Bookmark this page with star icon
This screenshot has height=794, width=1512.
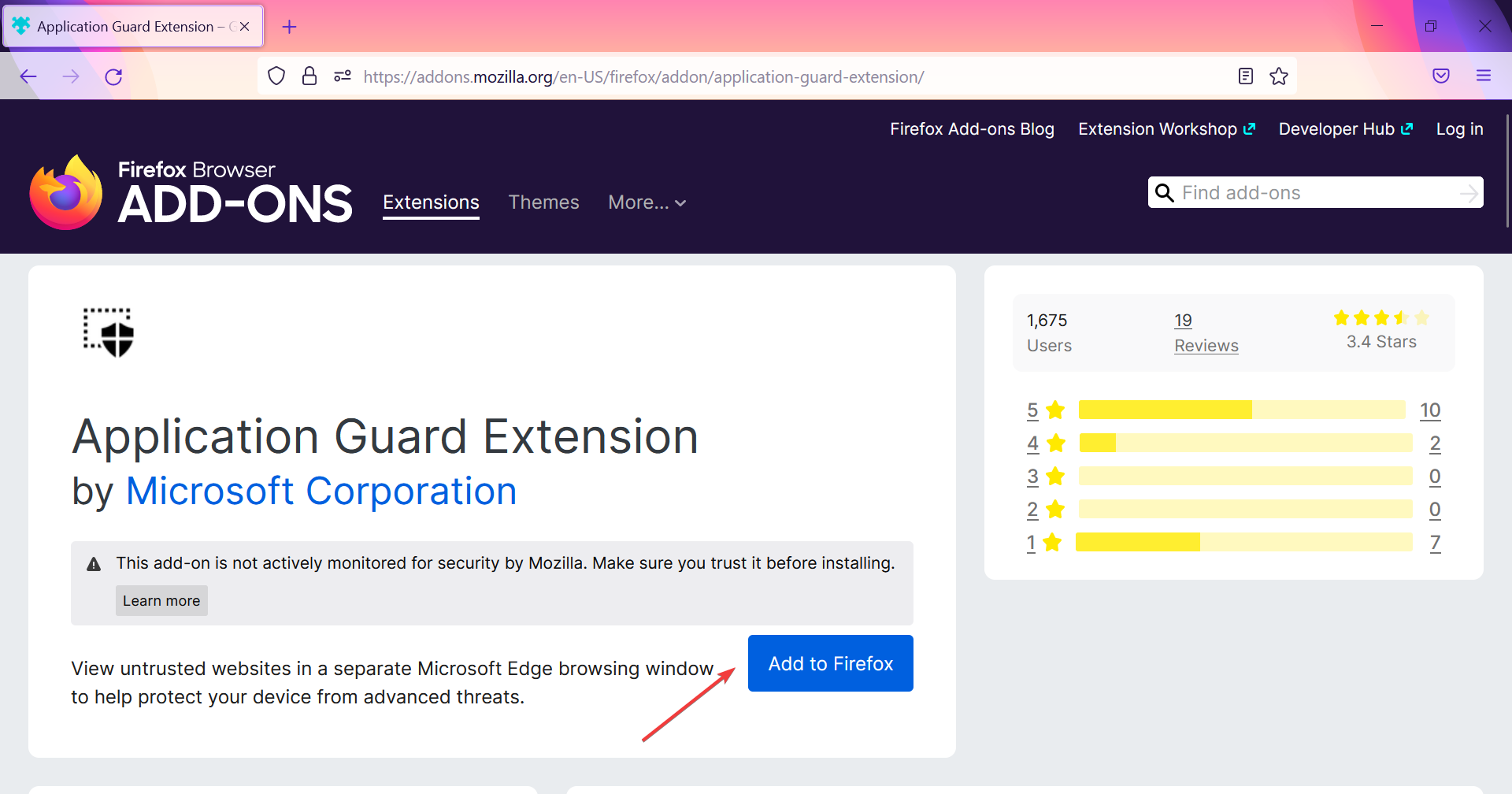1279,76
